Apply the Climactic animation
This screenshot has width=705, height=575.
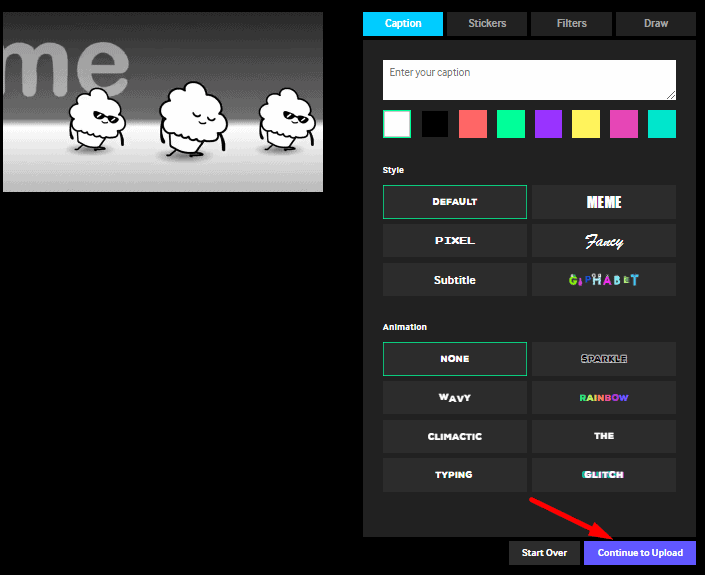click(455, 436)
